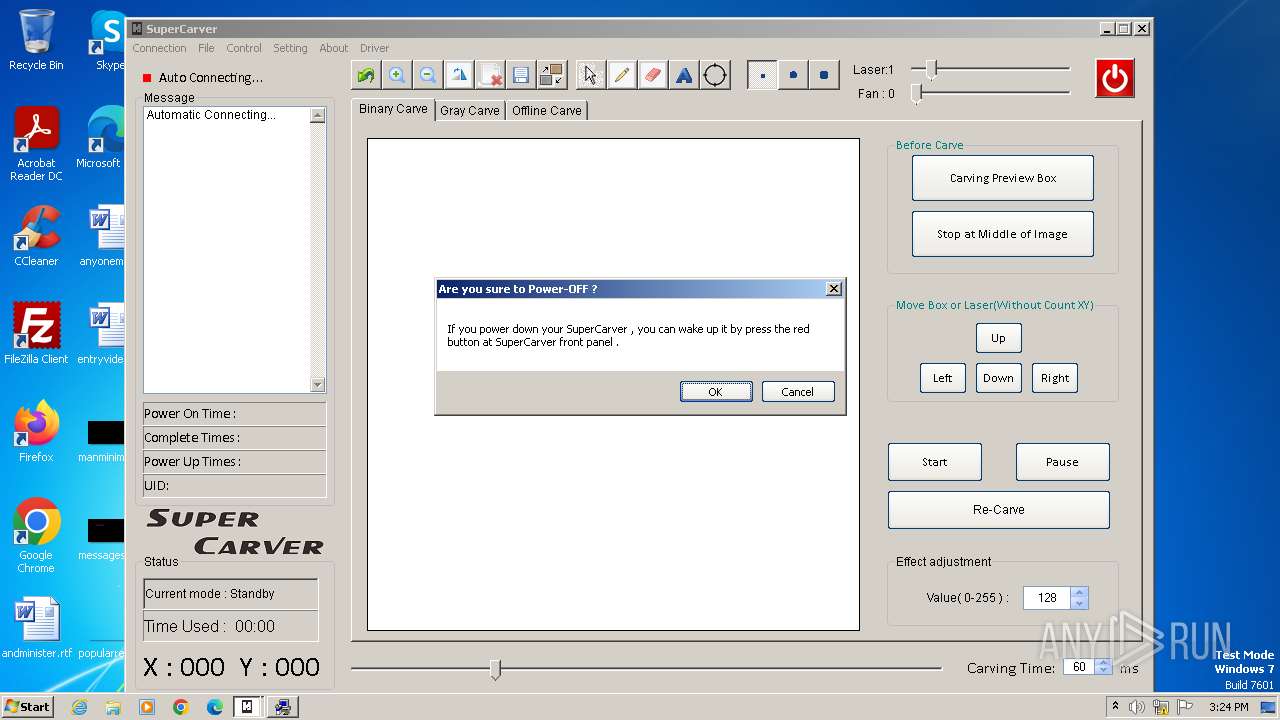Click the Windows Start button
This screenshot has width=1280, height=720.
(28, 706)
